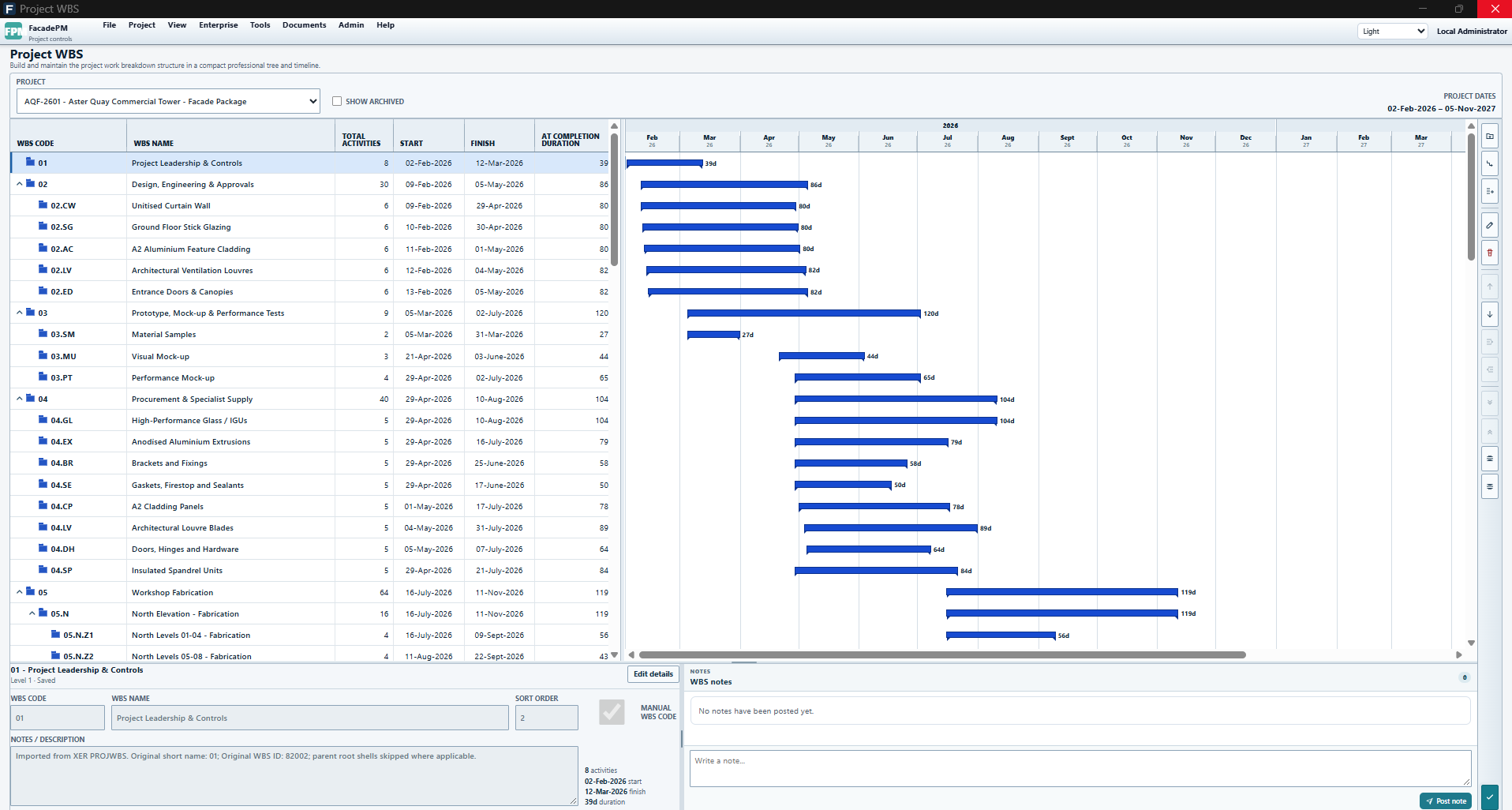Click the pencil edit icon

point(1490,225)
